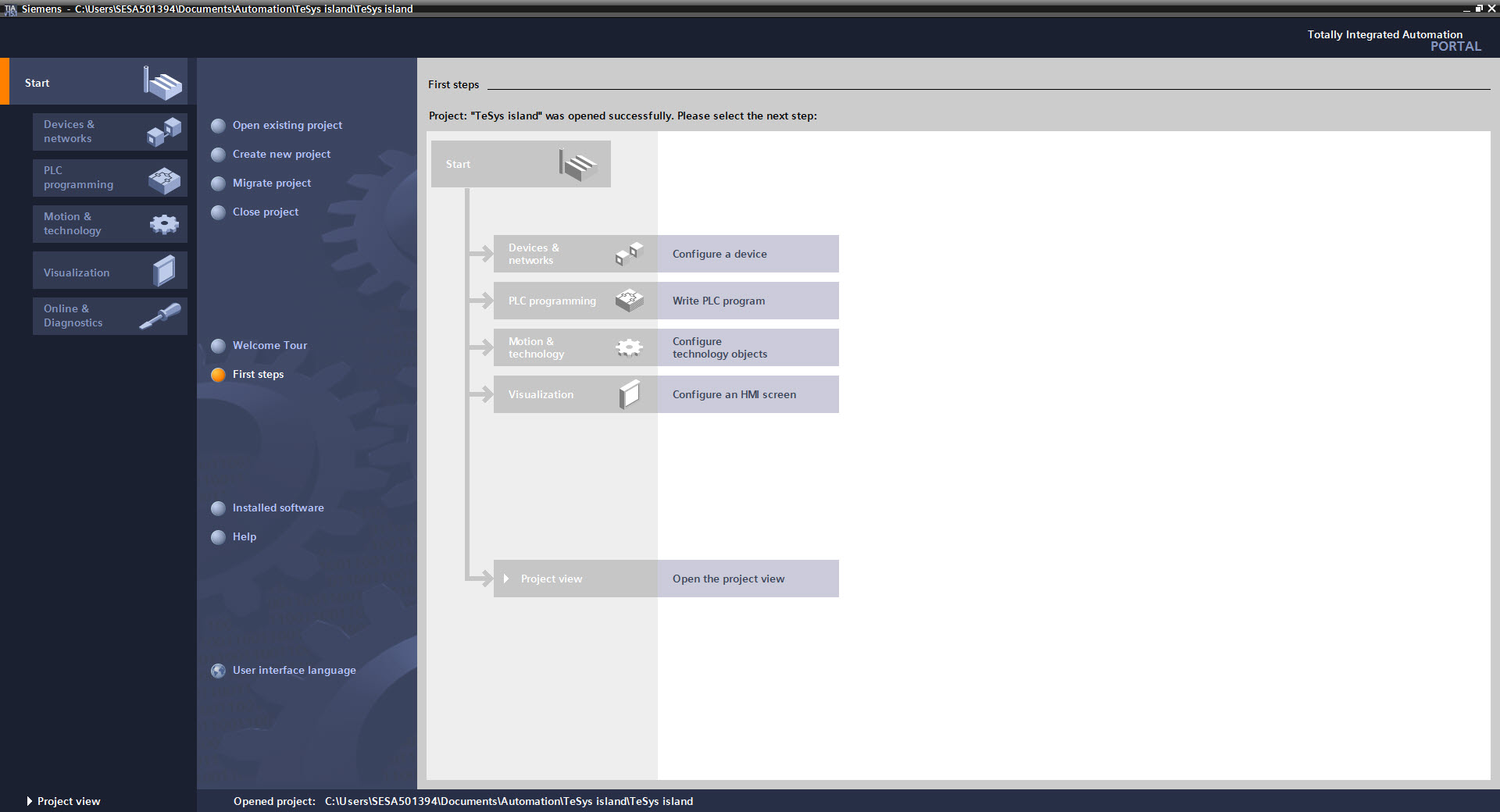The height and width of the screenshot is (812, 1500).
Task: Click the bullet icon beside Welcome Tour
Action: click(219, 346)
